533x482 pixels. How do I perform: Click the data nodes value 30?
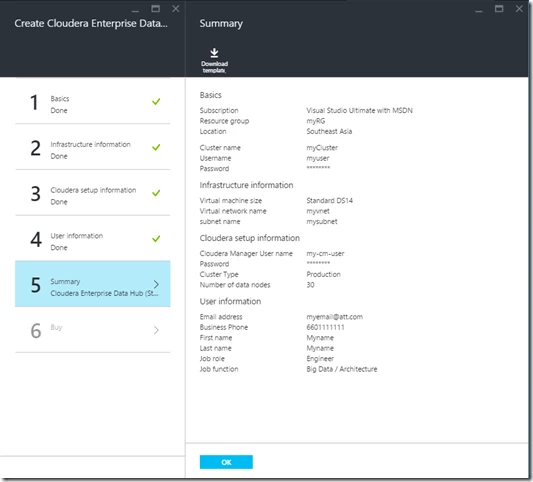point(310,285)
